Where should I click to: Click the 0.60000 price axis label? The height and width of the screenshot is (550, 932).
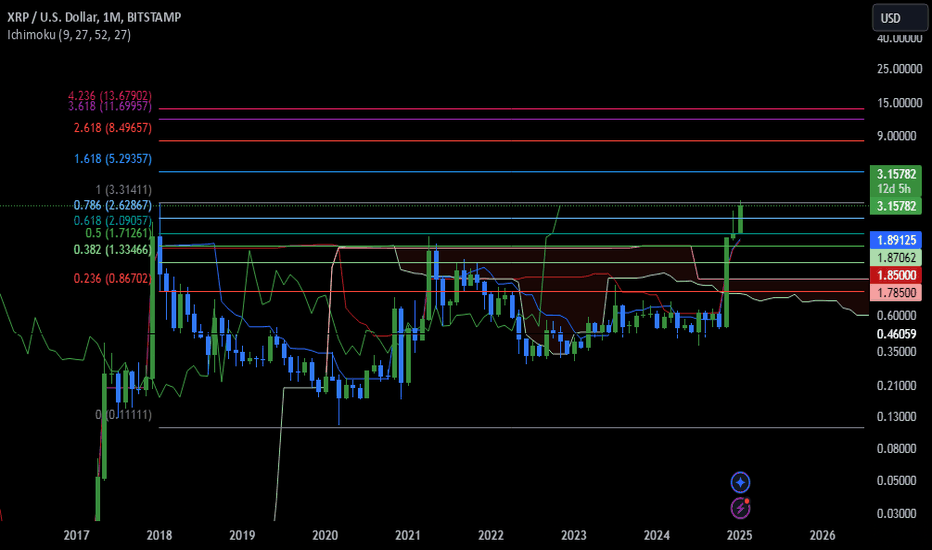(896, 316)
